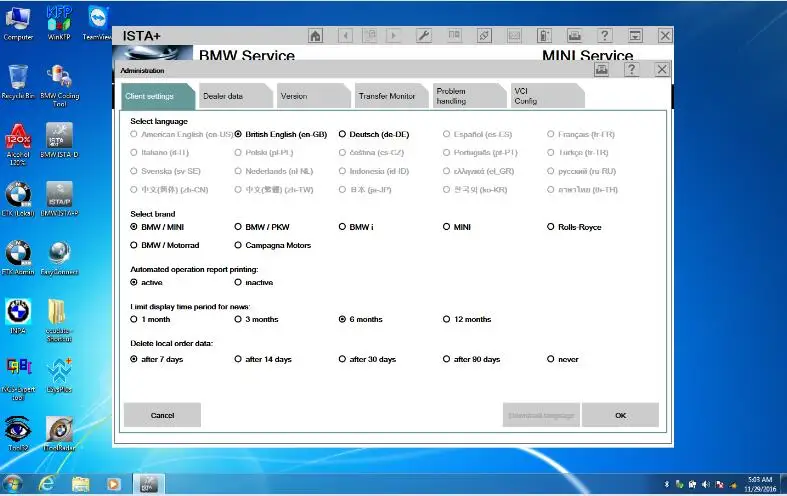Select Deutsch (de-DE) language
Viewport: 787px width, 496px height.
[374, 135]
